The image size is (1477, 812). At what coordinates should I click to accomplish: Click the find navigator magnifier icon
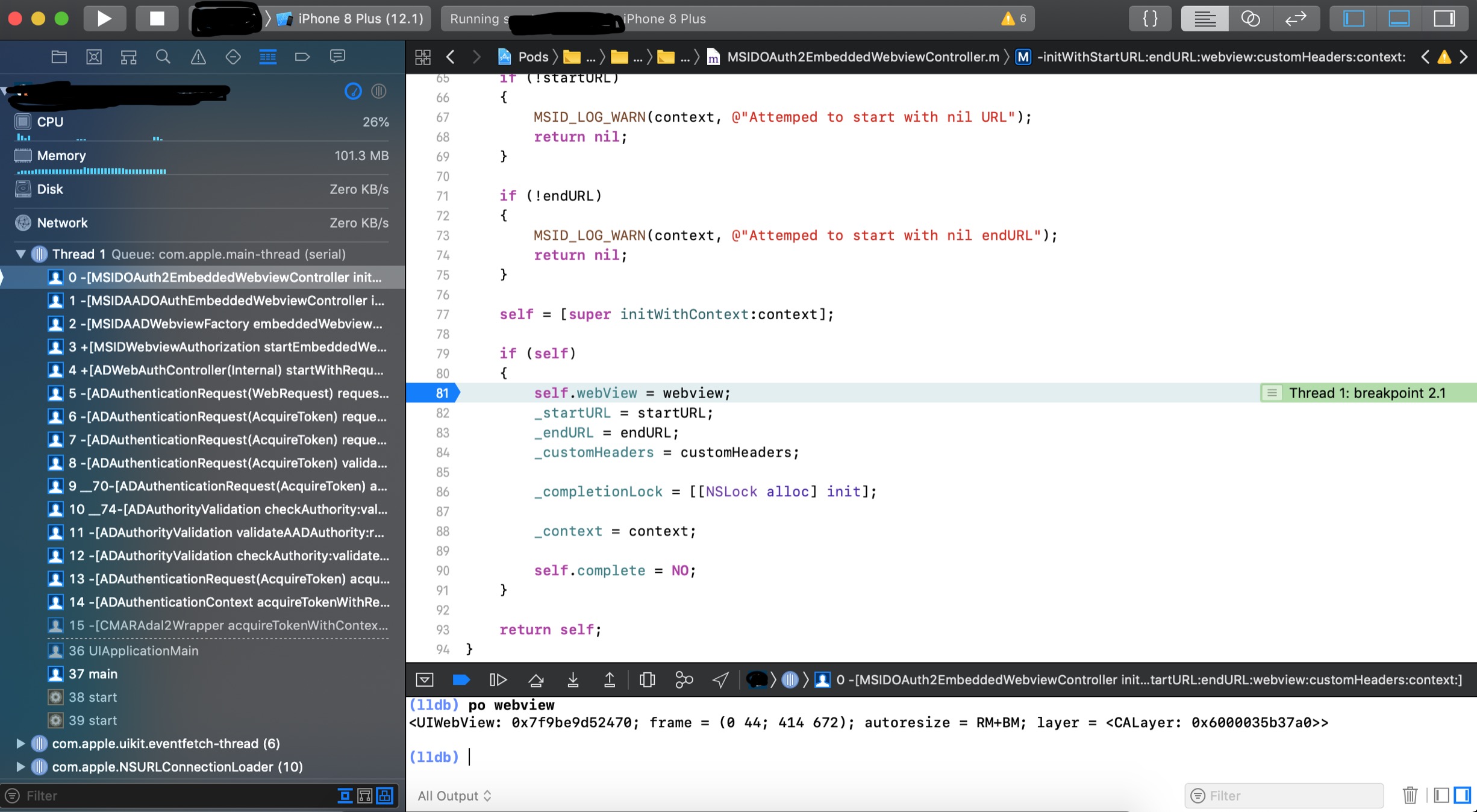163,57
